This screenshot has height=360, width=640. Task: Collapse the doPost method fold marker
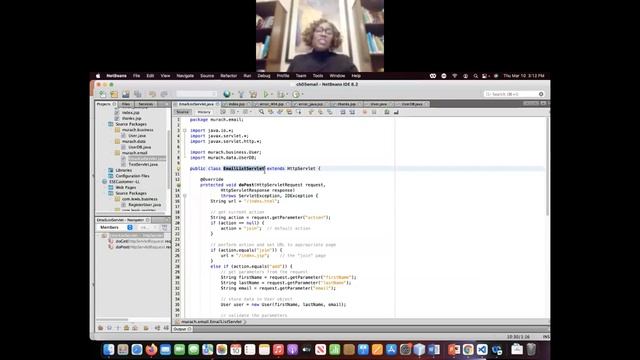(x=184, y=196)
